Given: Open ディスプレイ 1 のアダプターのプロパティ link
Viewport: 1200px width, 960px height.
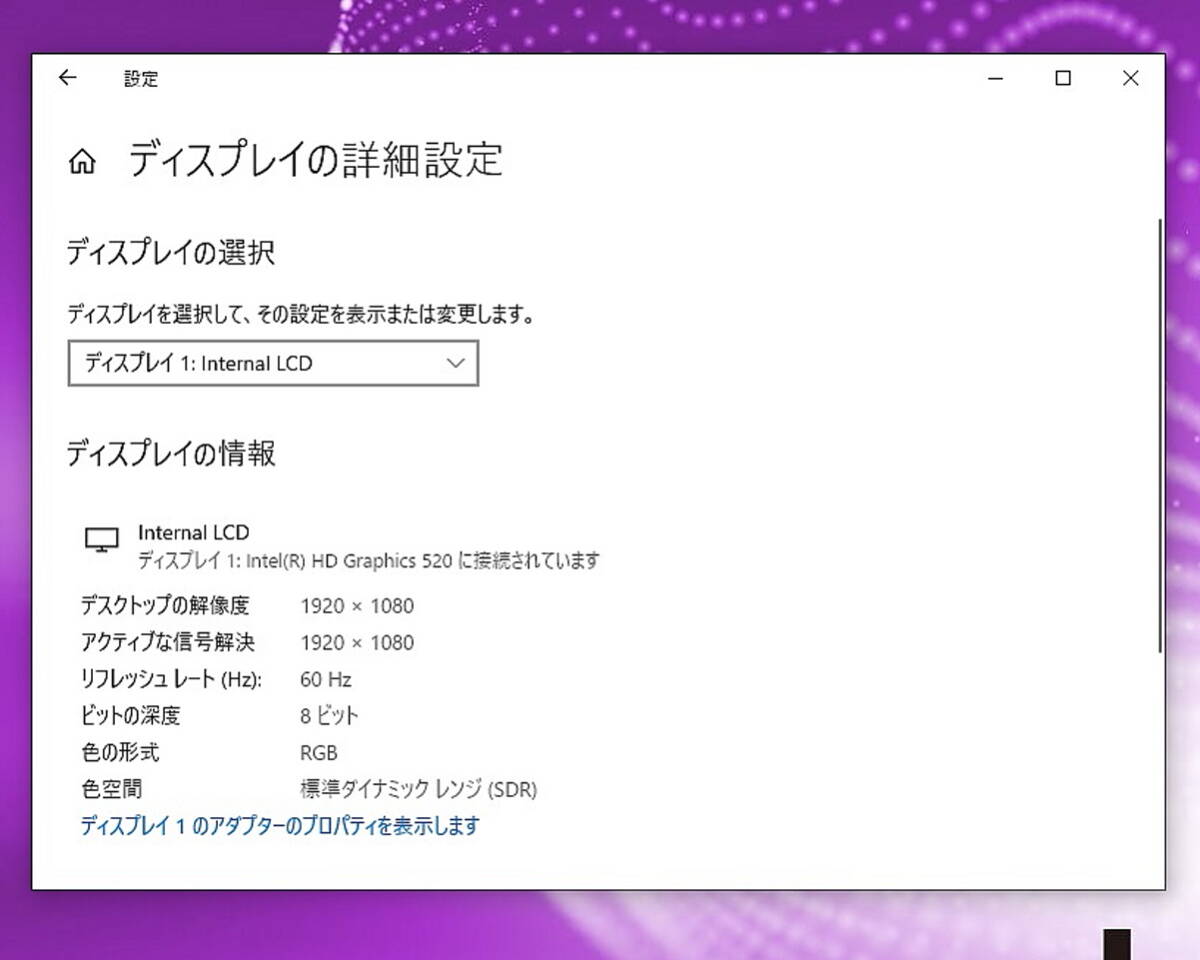Looking at the screenshot, I should point(280,826).
